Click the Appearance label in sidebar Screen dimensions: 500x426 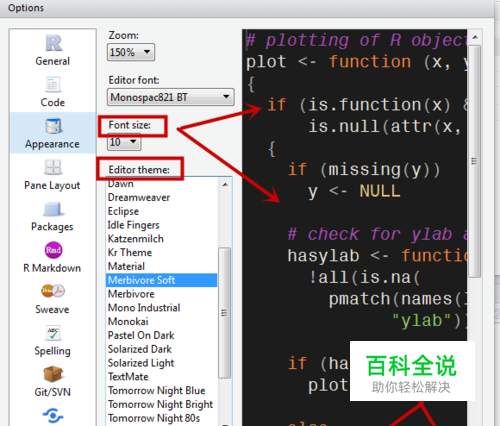pos(52,144)
